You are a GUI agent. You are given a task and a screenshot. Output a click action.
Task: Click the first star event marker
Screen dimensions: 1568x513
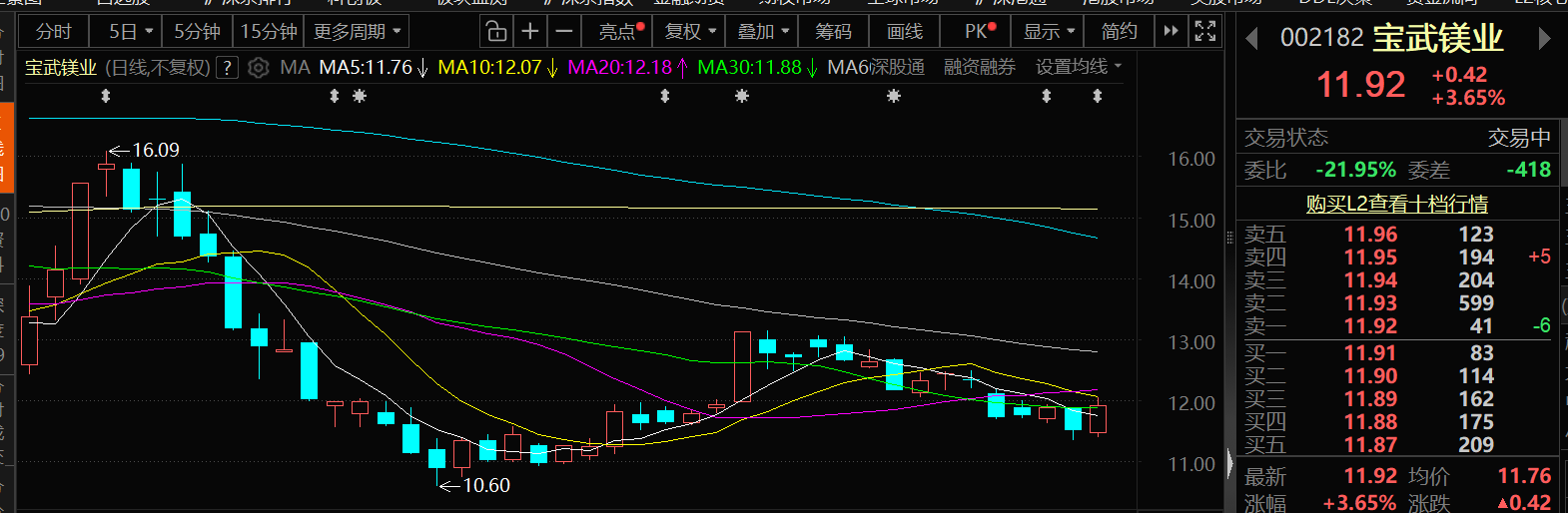click(360, 96)
